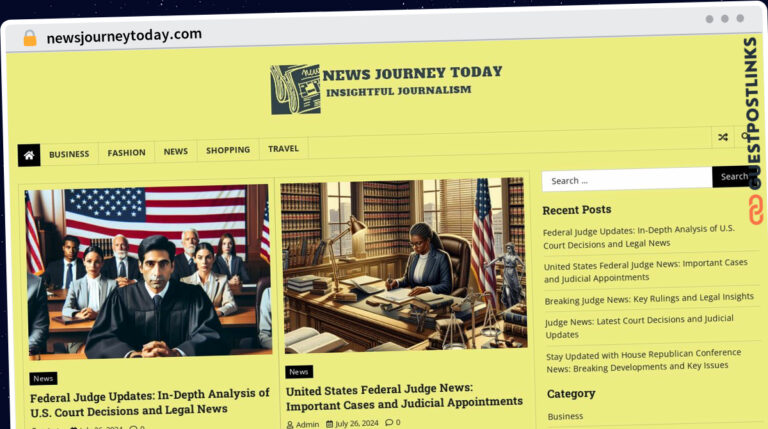Open the judge at desk article thumbnail
768x429 pixels.
tap(404, 265)
